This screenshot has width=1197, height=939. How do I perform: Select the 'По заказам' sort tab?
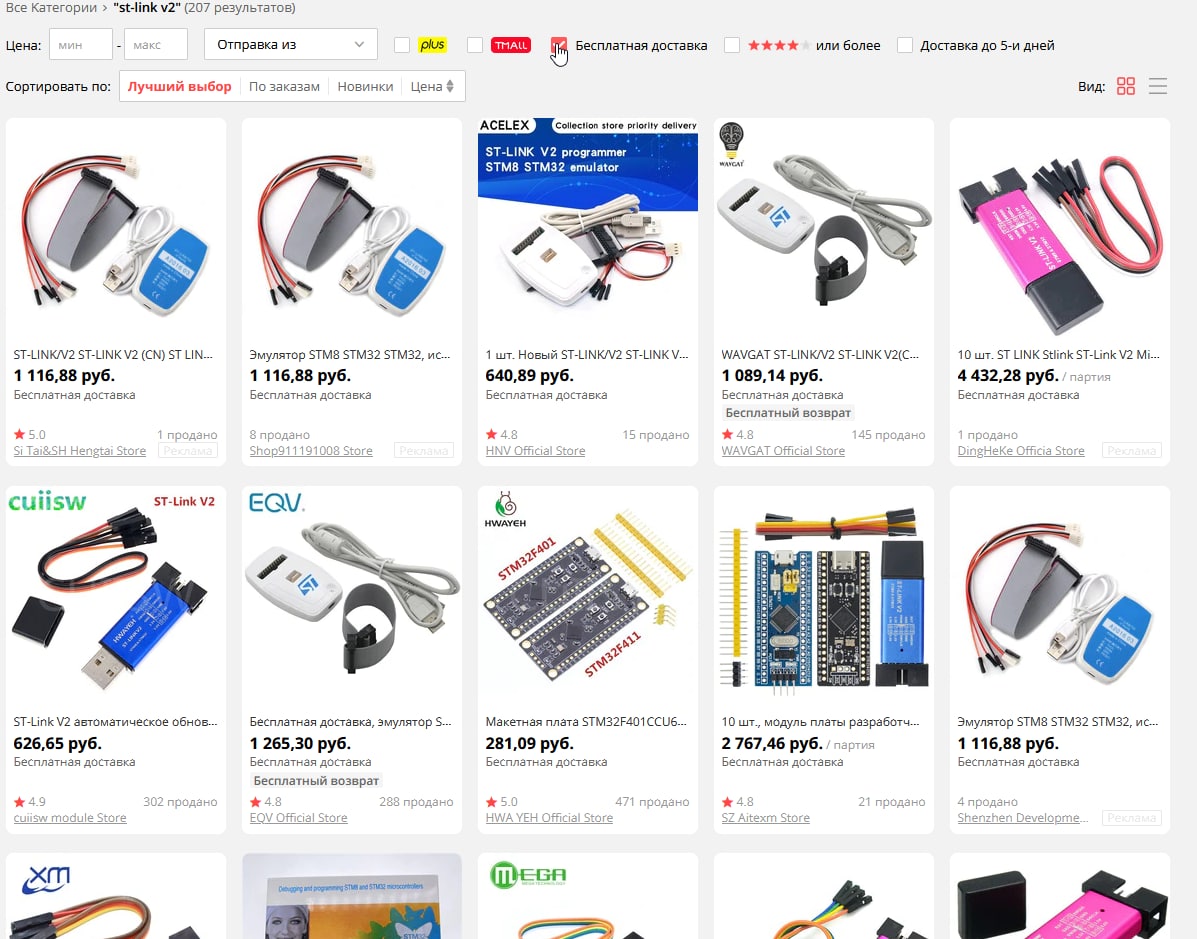coord(284,86)
